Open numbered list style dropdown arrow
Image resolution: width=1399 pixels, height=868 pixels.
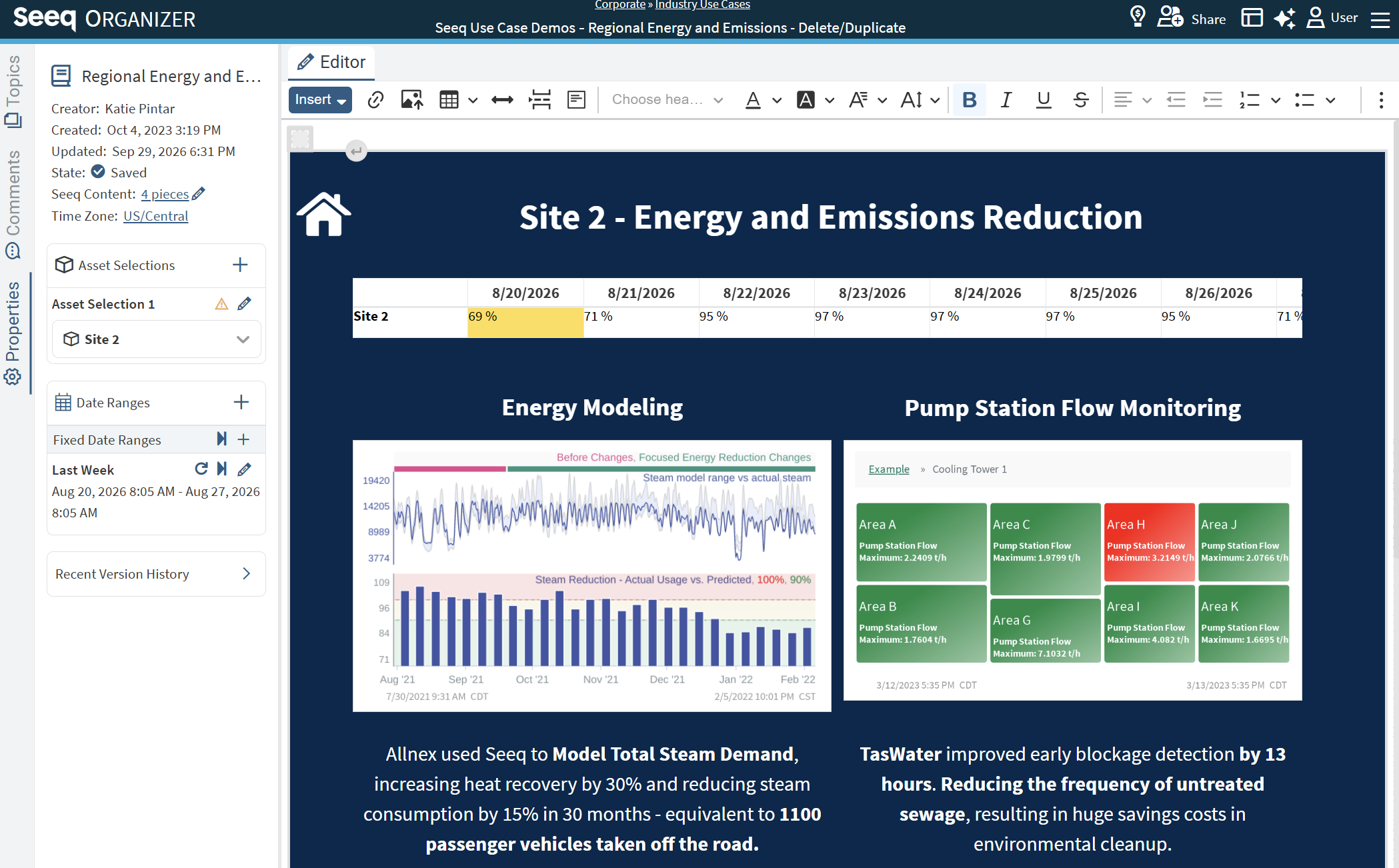[1276, 101]
